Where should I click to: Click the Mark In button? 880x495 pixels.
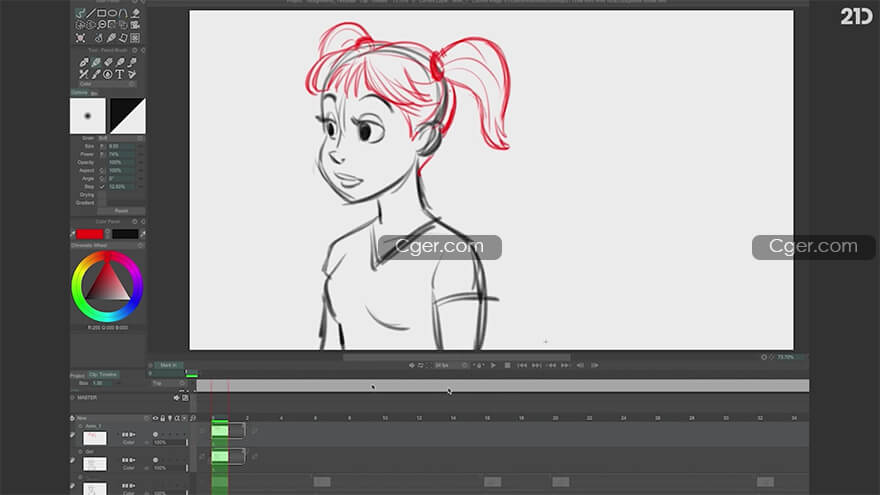[168, 365]
